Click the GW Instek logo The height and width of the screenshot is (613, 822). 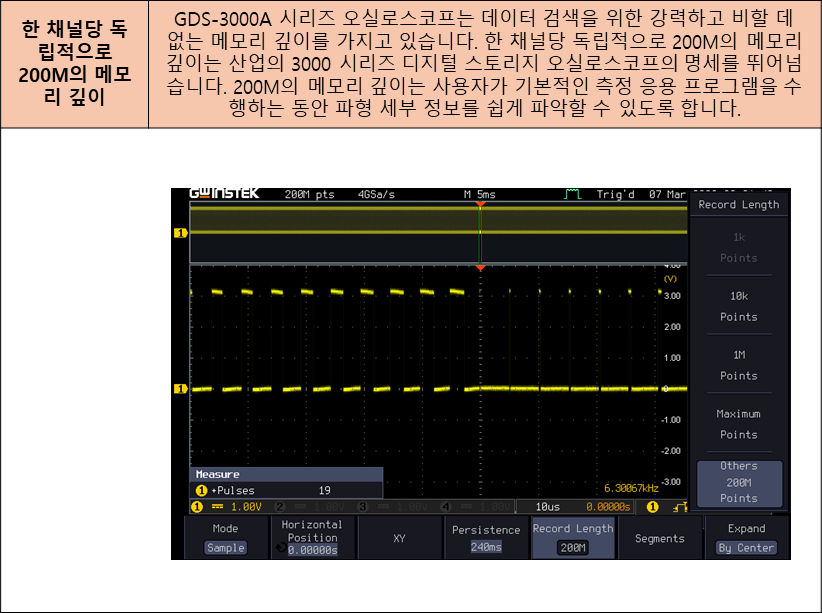tap(224, 193)
